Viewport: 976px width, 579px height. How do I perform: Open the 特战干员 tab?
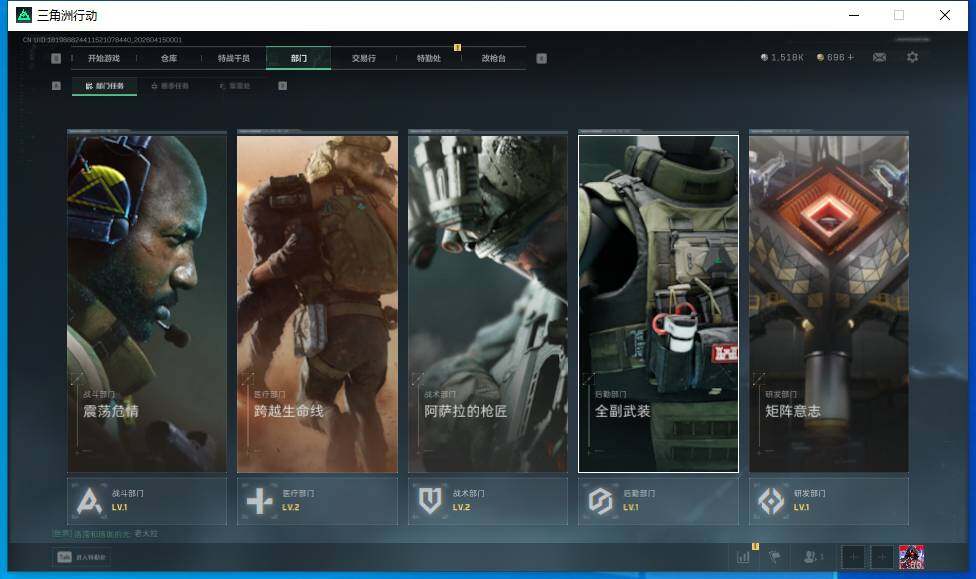tap(233, 58)
